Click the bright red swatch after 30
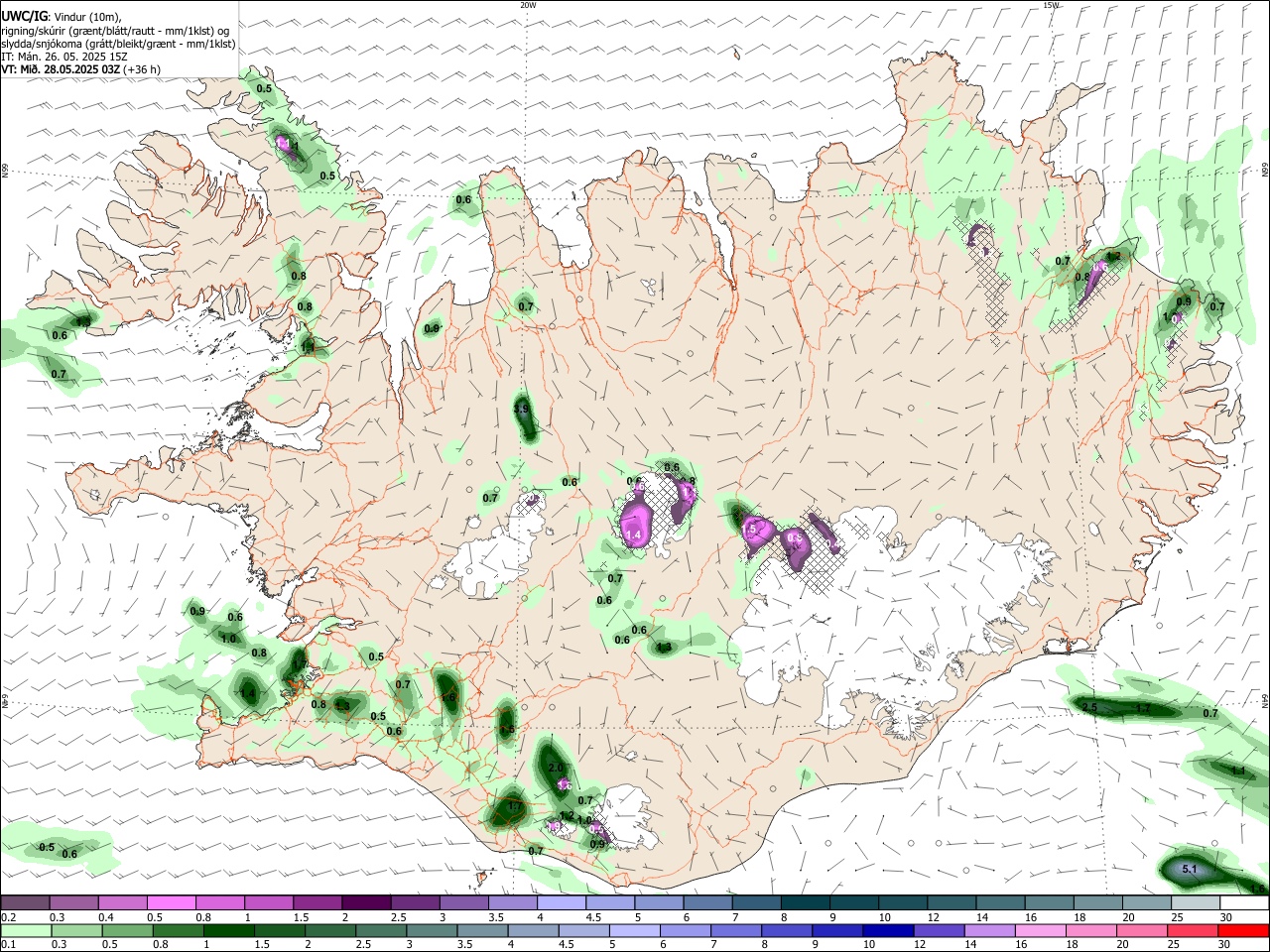The height and width of the screenshot is (952, 1270). click(x=1243, y=930)
